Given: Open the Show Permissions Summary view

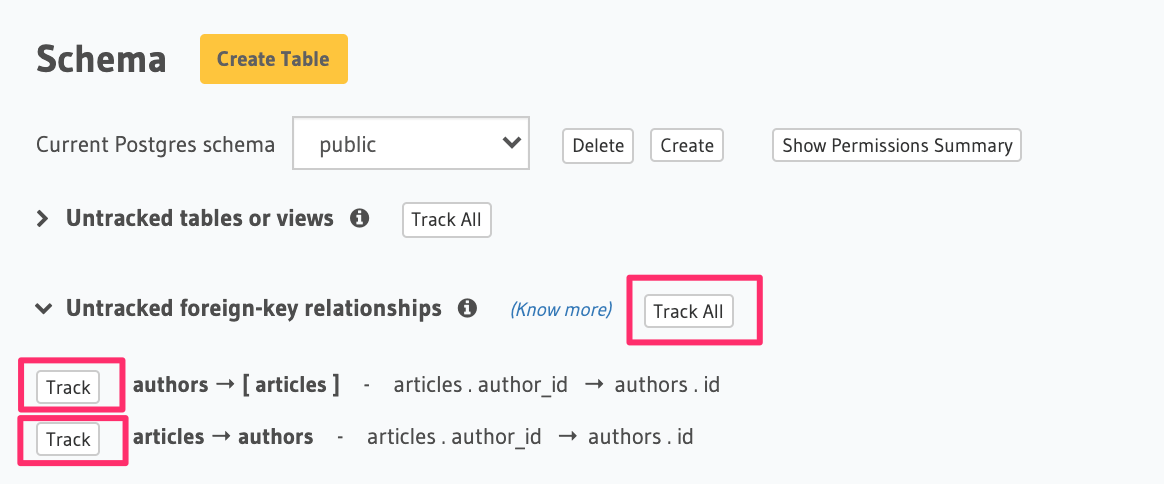Looking at the screenshot, I should 896,145.
